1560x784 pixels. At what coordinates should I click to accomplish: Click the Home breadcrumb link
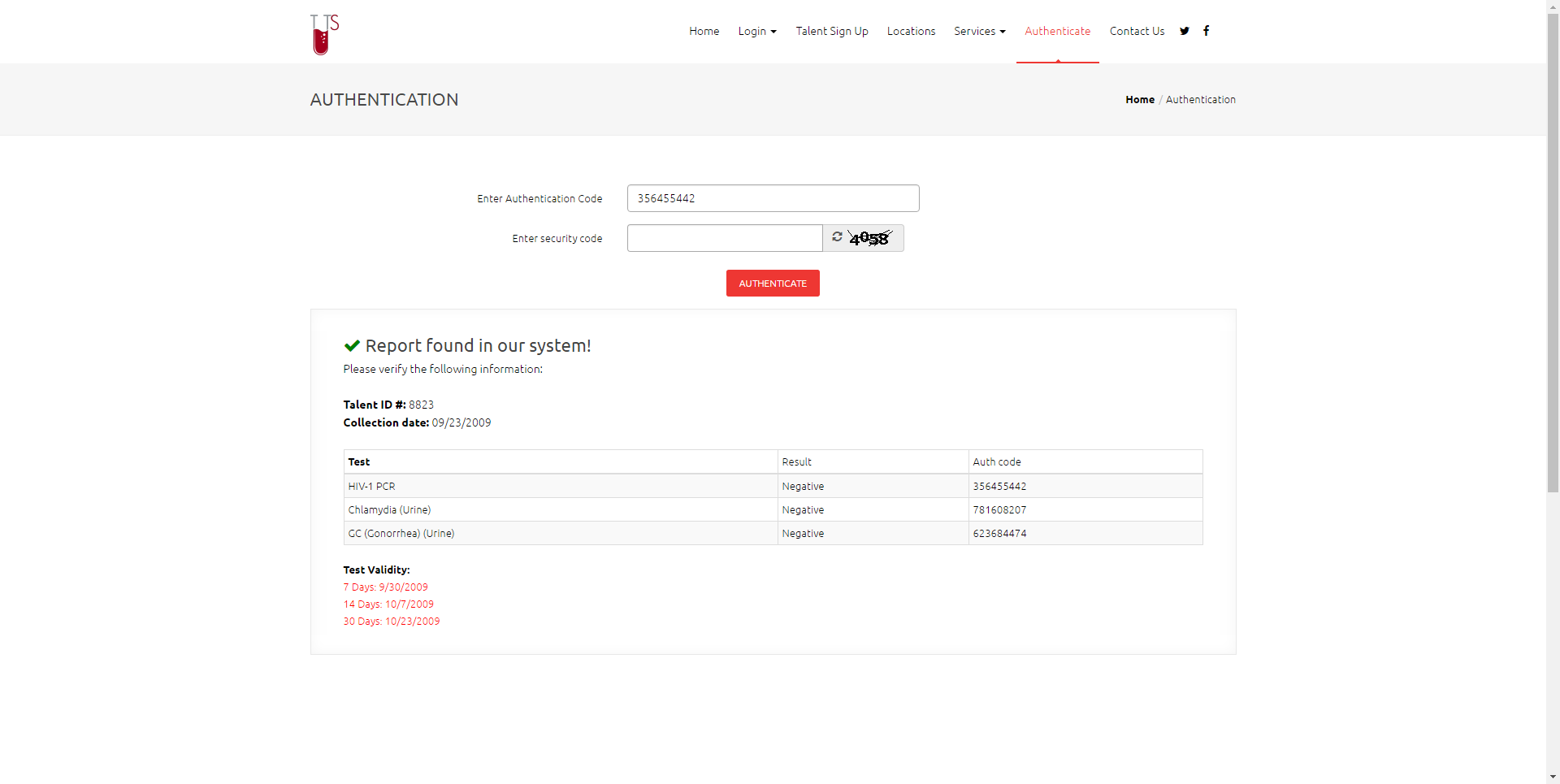[1140, 99]
